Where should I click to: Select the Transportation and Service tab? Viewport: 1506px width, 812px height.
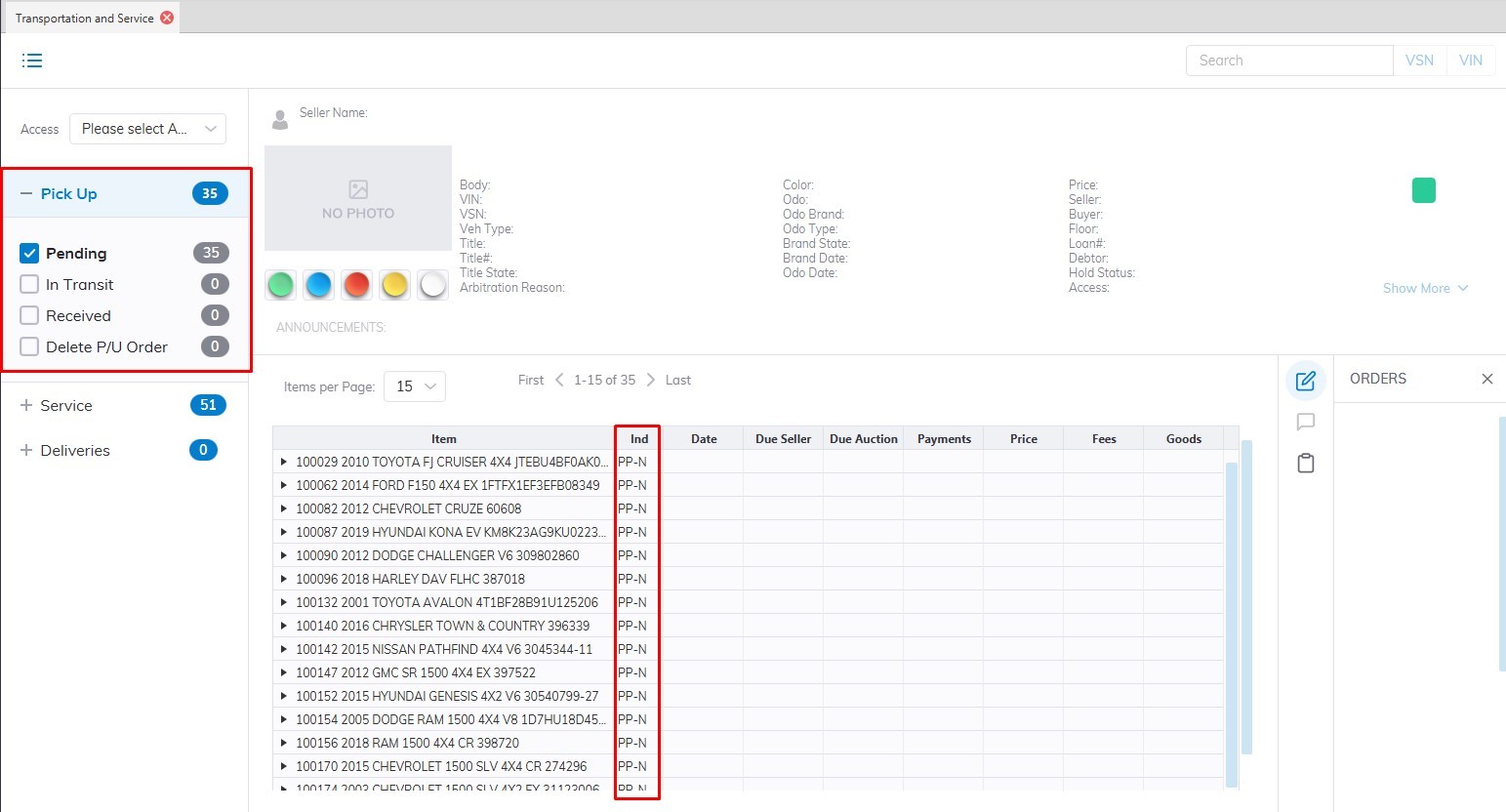84,18
